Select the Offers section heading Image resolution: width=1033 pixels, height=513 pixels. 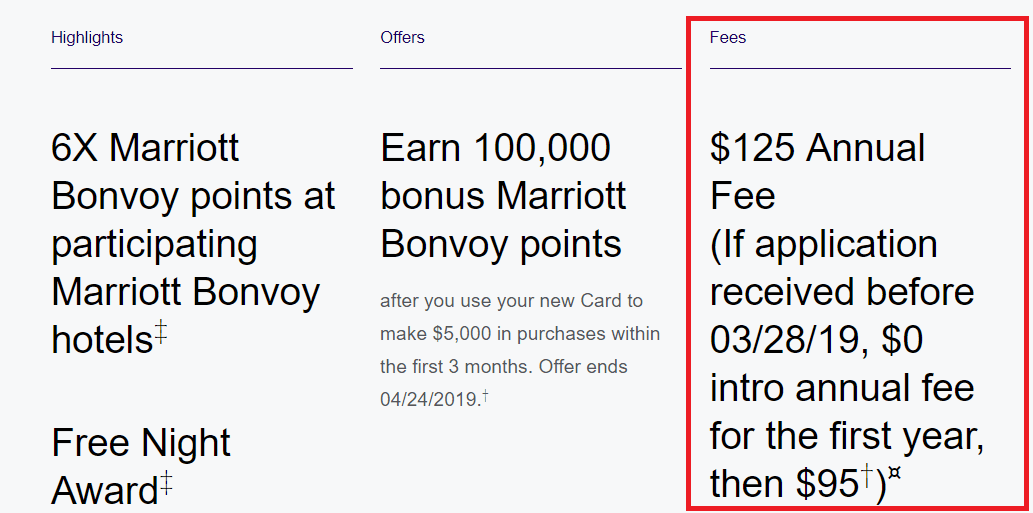click(402, 38)
